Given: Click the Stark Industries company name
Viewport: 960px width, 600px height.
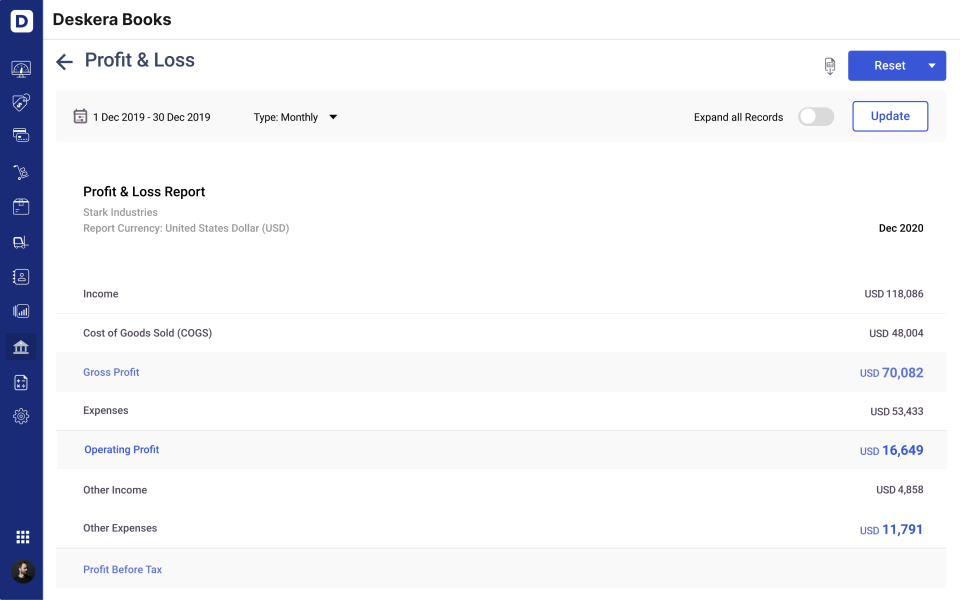Looking at the screenshot, I should click(120, 212).
